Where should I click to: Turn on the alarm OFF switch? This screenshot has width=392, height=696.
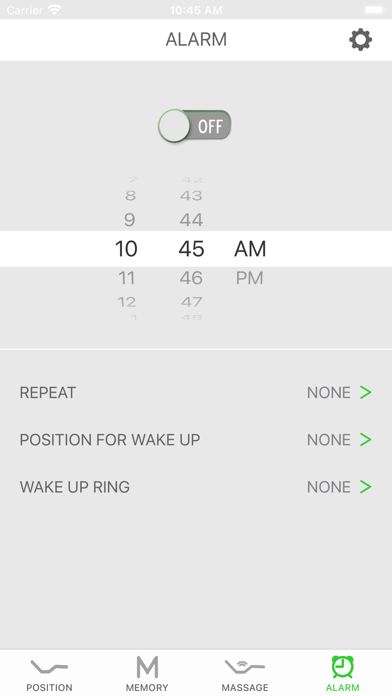coord(195,126)
